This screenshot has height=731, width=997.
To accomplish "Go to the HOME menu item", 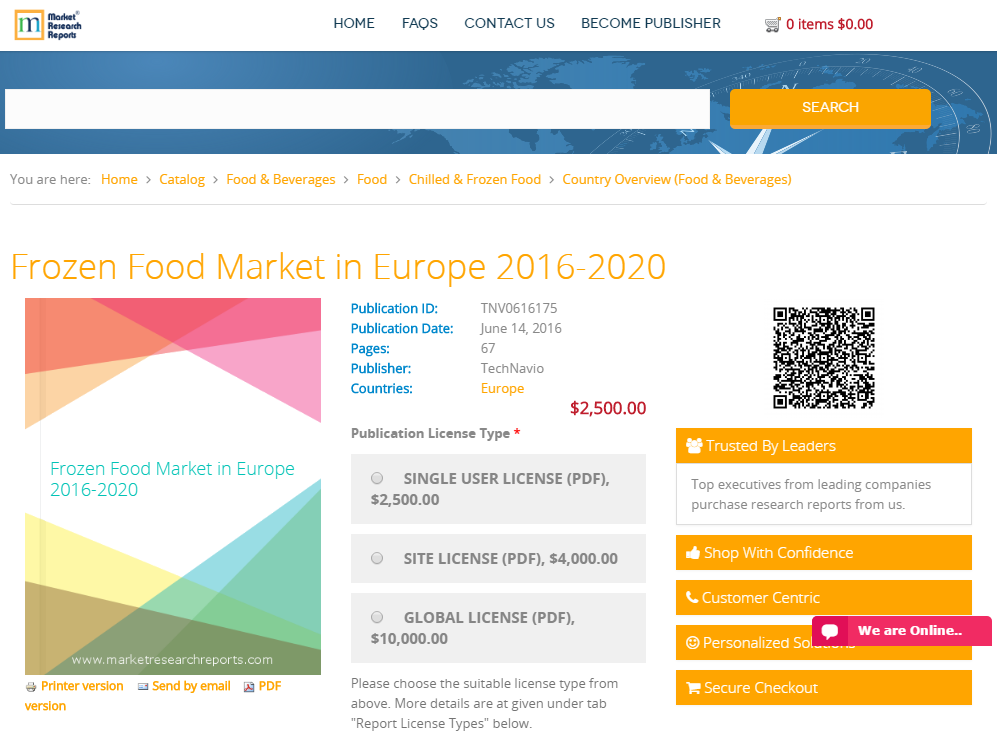I will pyautogui.click(x=354, y=24).
